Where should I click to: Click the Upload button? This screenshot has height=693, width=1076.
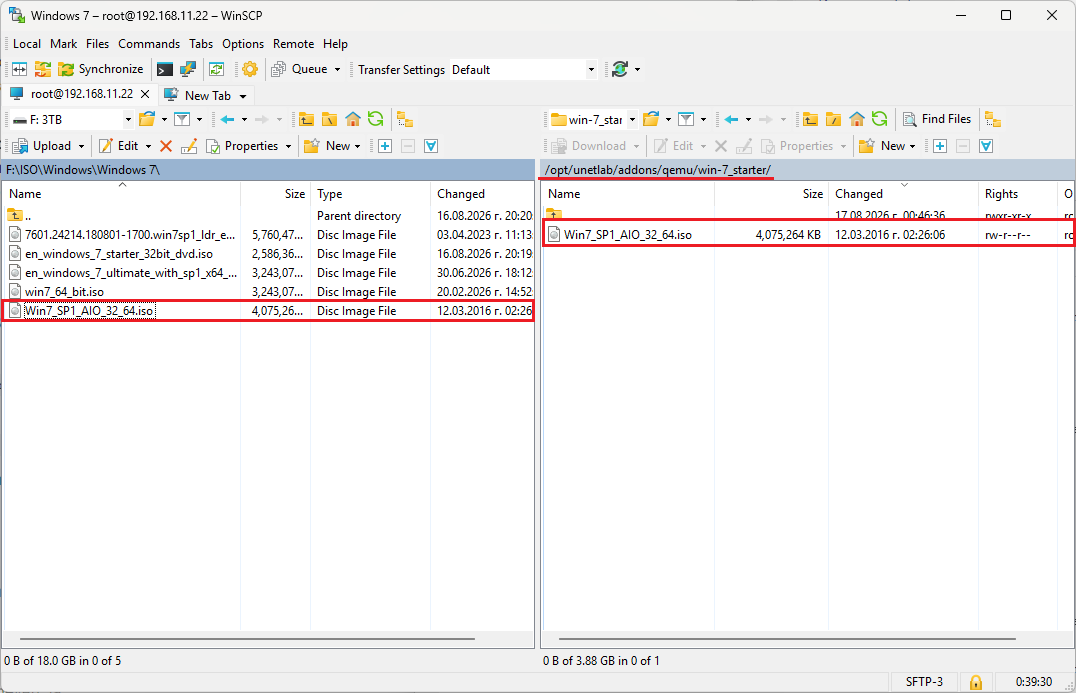click(43, 145)
